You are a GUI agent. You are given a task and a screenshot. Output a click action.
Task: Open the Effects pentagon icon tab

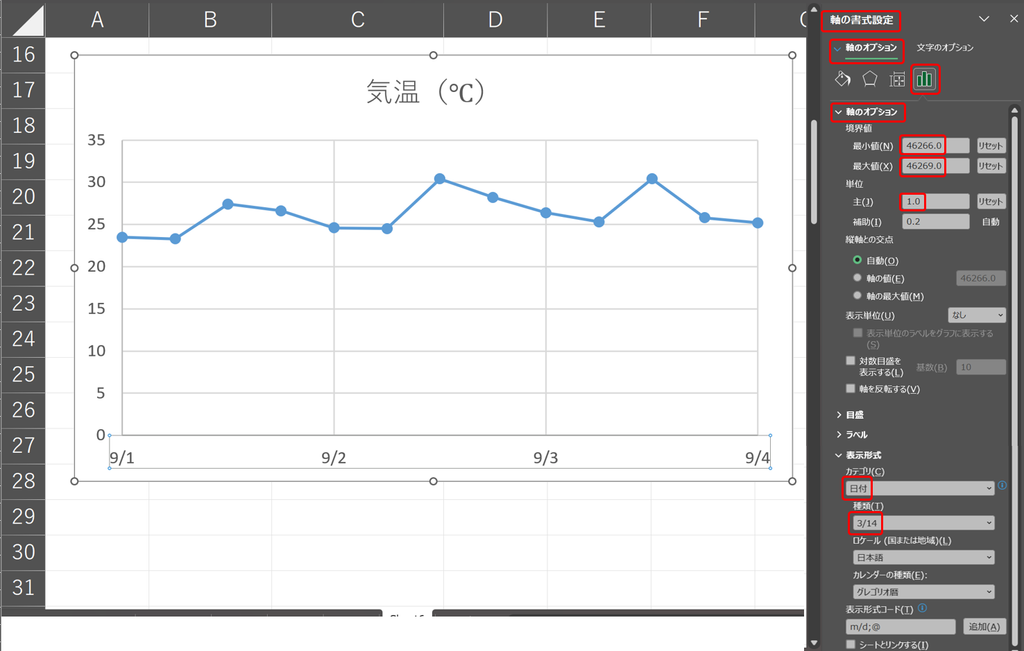[869, 80]
